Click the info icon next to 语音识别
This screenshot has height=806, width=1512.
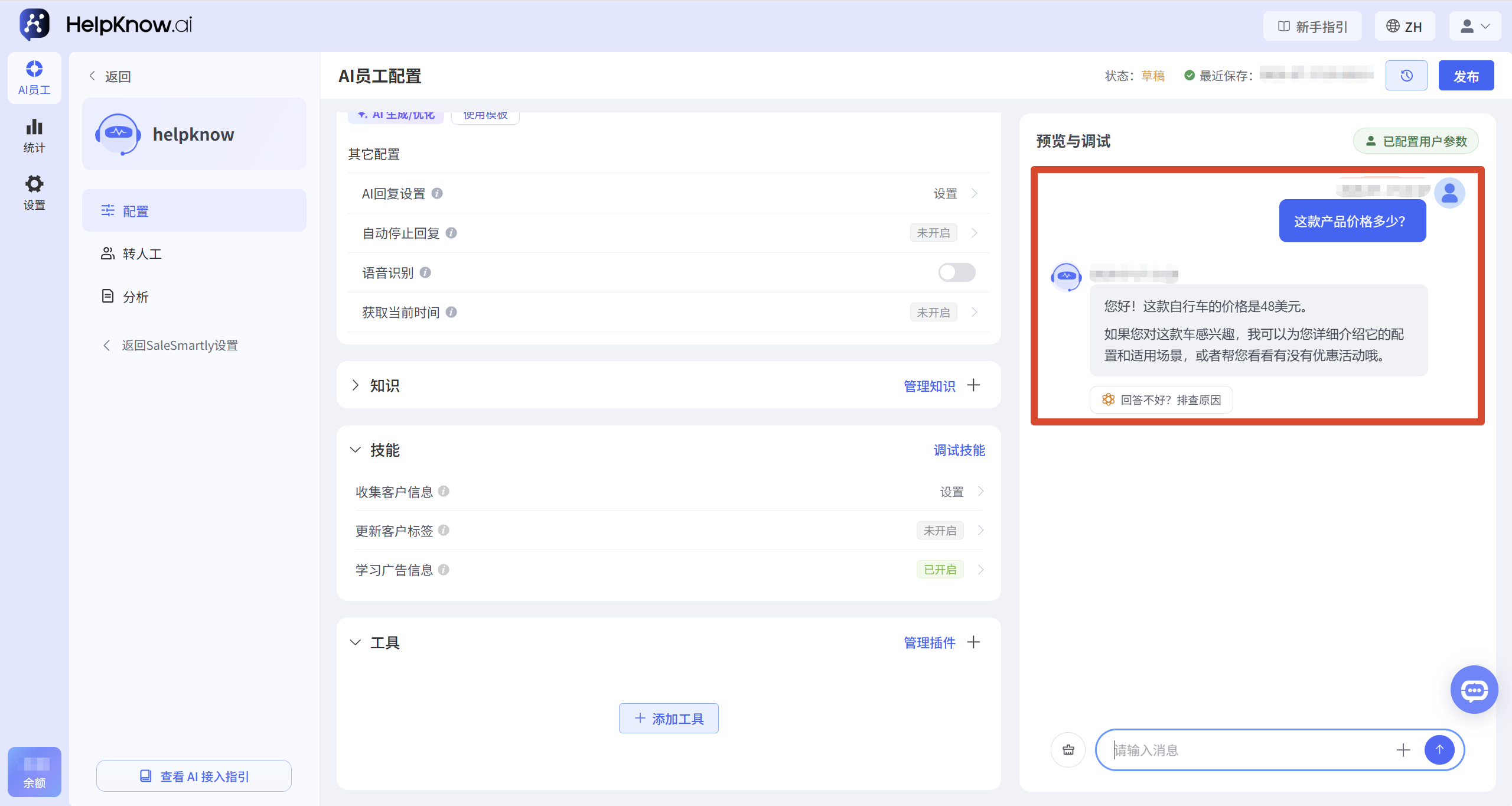coord(425,272)
